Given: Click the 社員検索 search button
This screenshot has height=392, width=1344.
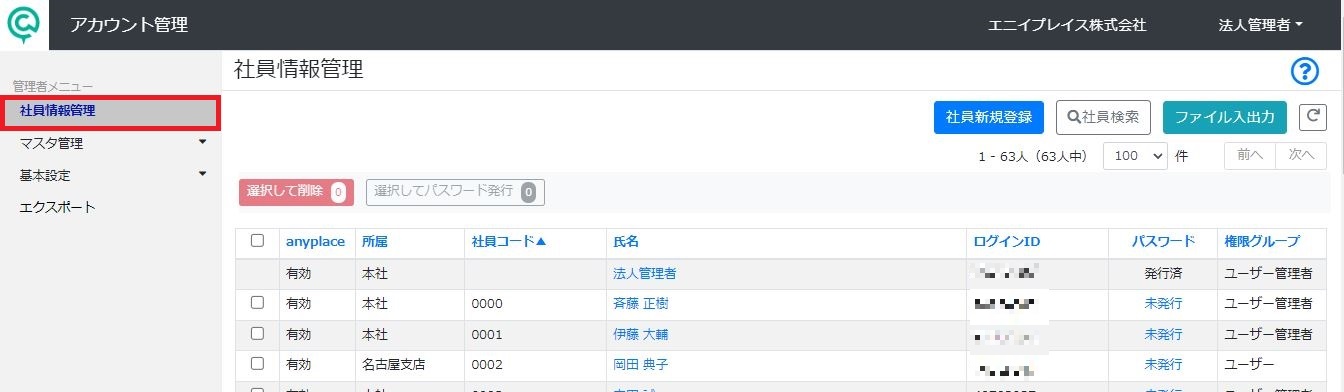Looking at the screenshot, I should click(x=1103, y=117).
